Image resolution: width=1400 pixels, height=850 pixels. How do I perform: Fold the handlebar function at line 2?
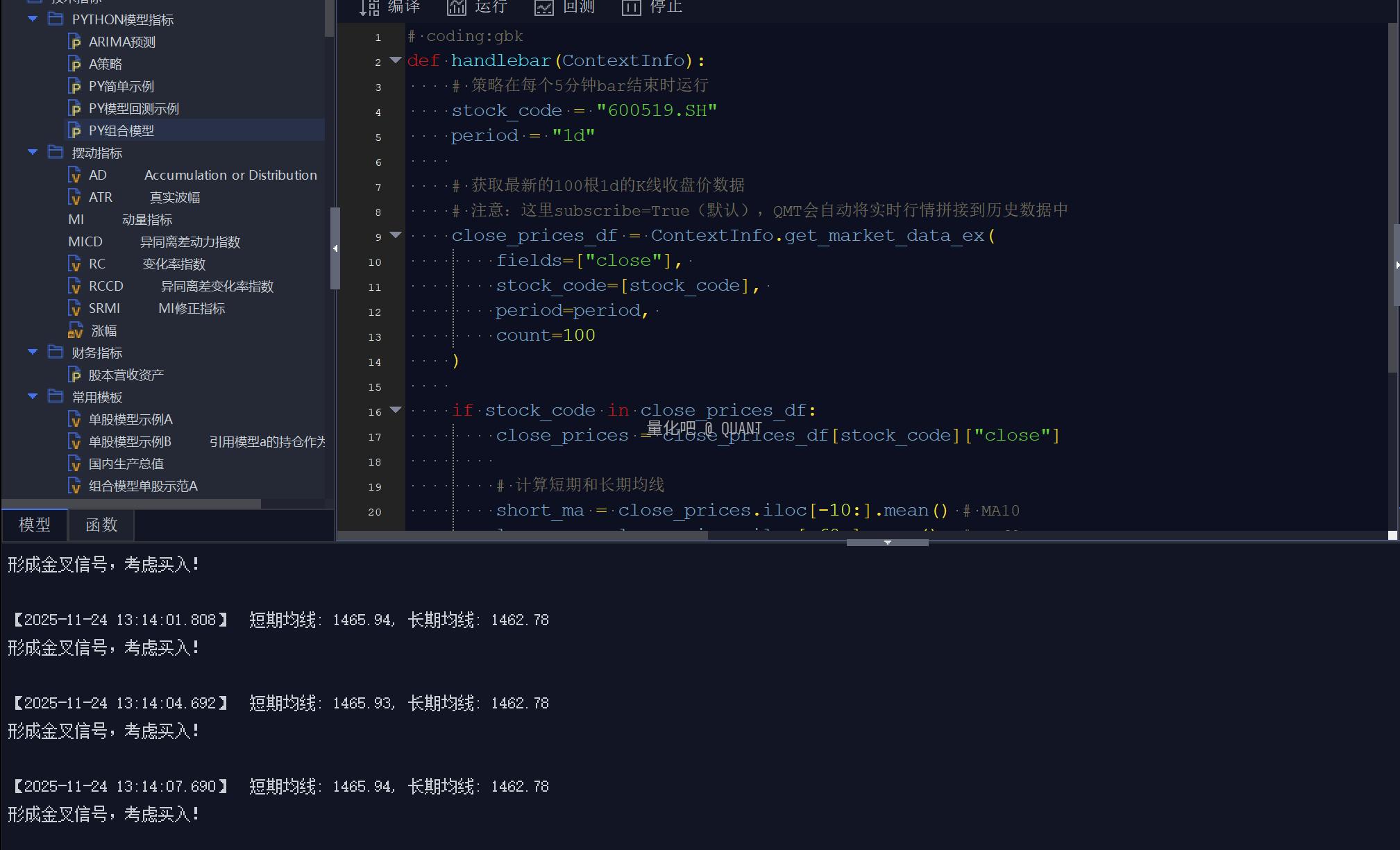tap(396, 60)
